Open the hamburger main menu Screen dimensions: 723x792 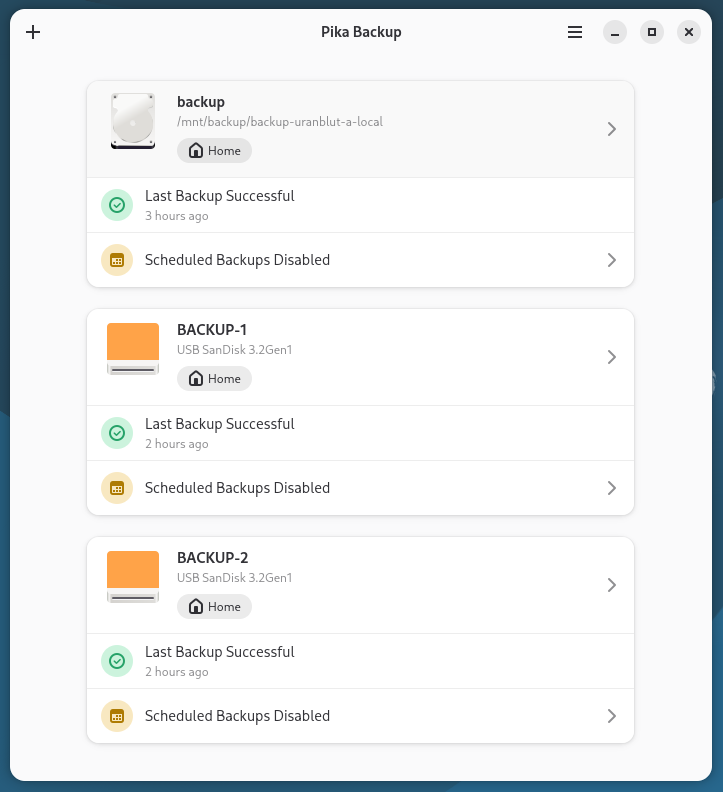[575, 32]
